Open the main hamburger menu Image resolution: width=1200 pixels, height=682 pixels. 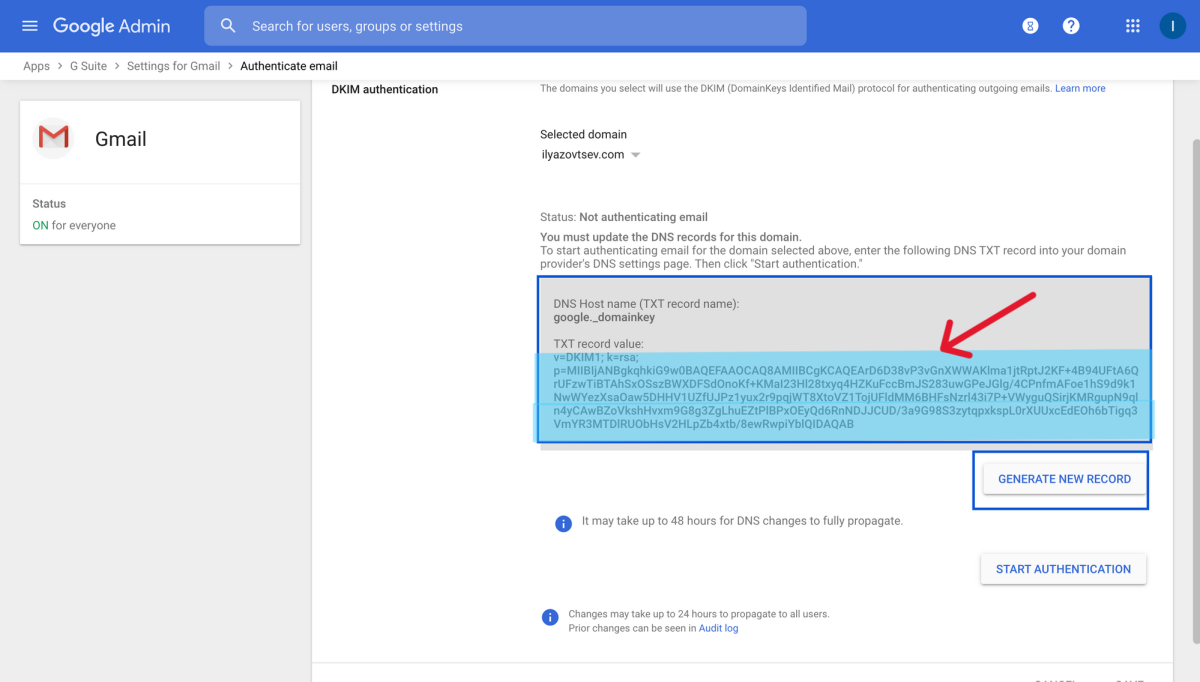click(29, 26)
